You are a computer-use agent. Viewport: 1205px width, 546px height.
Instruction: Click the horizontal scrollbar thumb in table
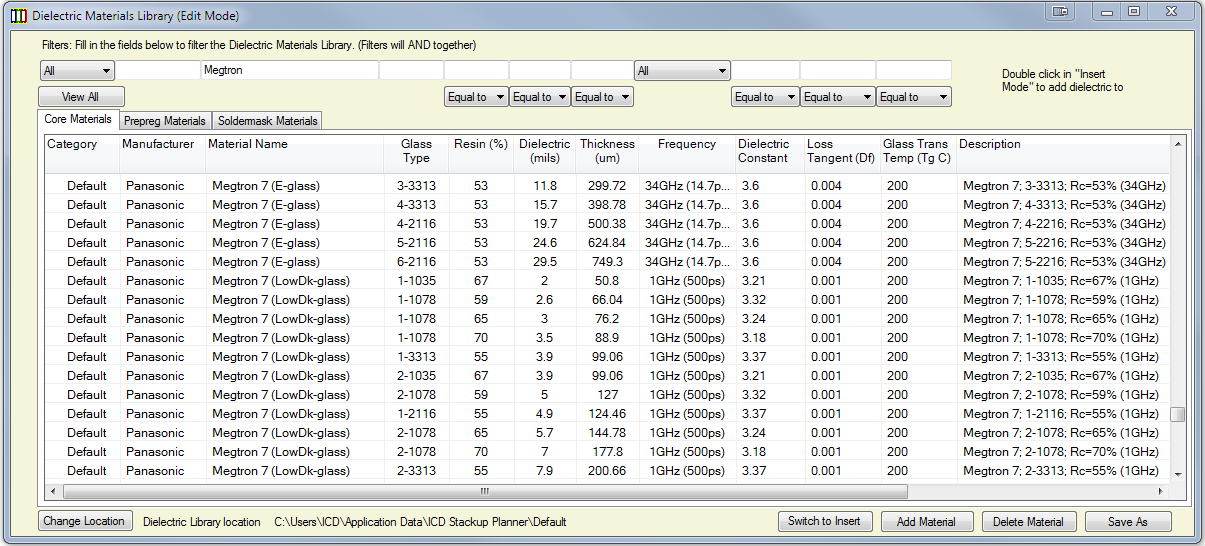click(x=484, y=491)
